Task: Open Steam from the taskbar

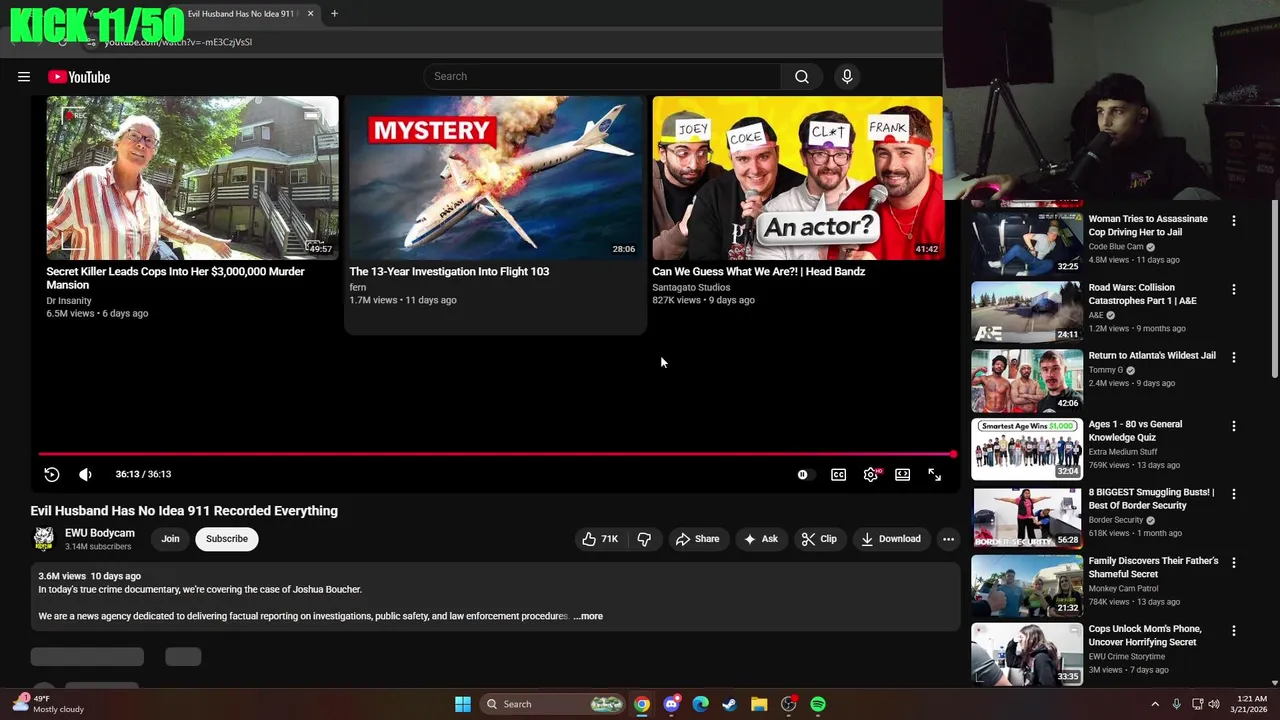Action: pos(730,704)
